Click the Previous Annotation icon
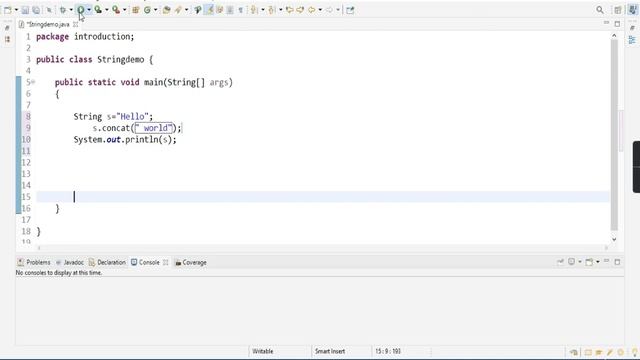The height and width of the screenshot is (360, 640). pyautogui.click(x=272, y=10)
